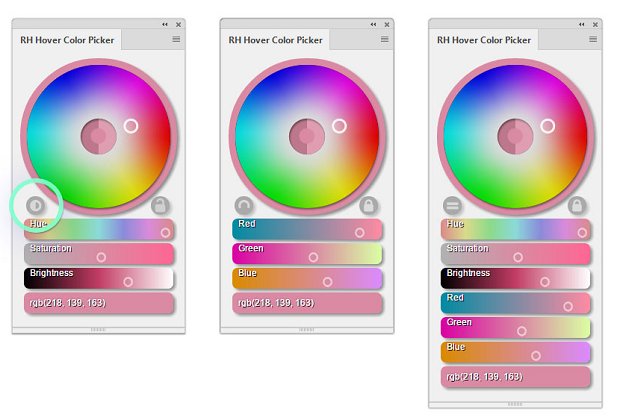Toggle the unlocked padlock icon in left panel
The width and height of the screenshot is (620, 417).
[x=160, y=206]
